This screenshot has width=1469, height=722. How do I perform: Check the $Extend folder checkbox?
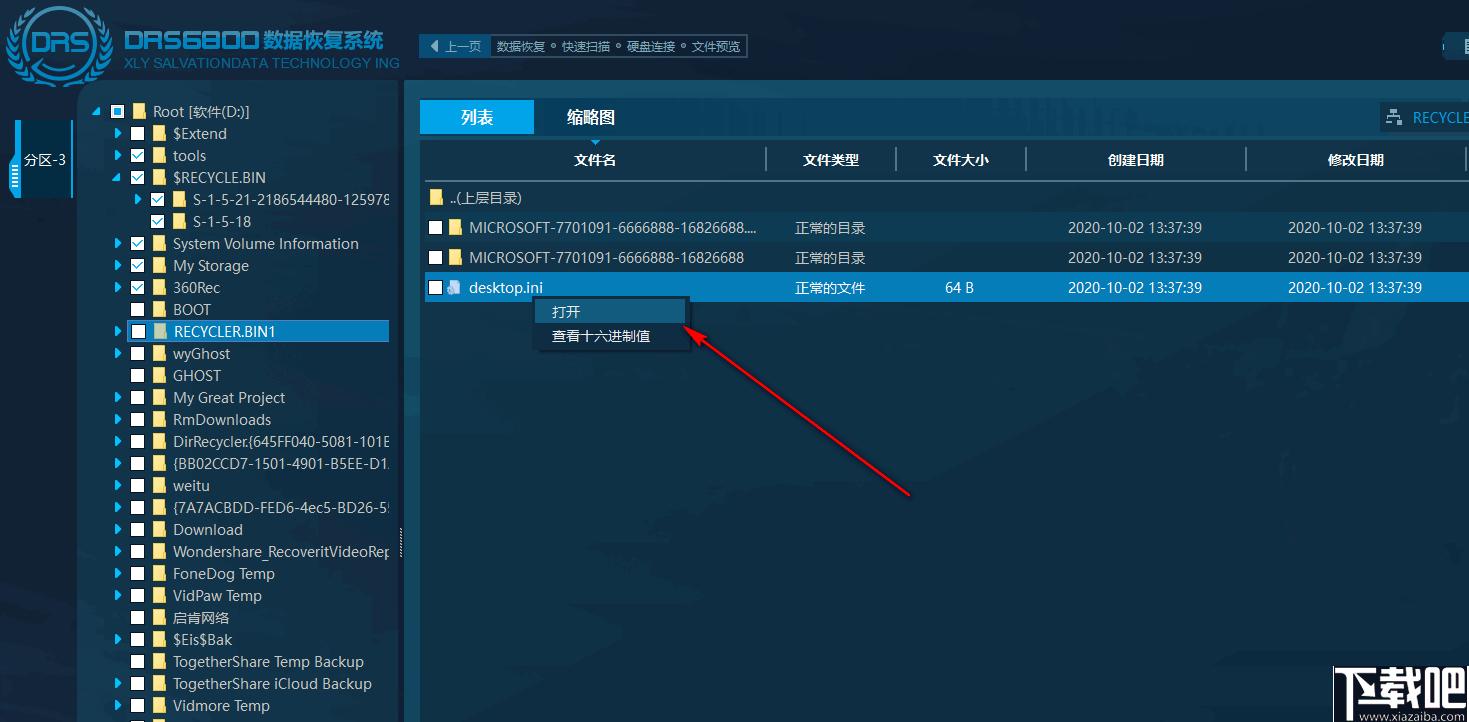138,134
